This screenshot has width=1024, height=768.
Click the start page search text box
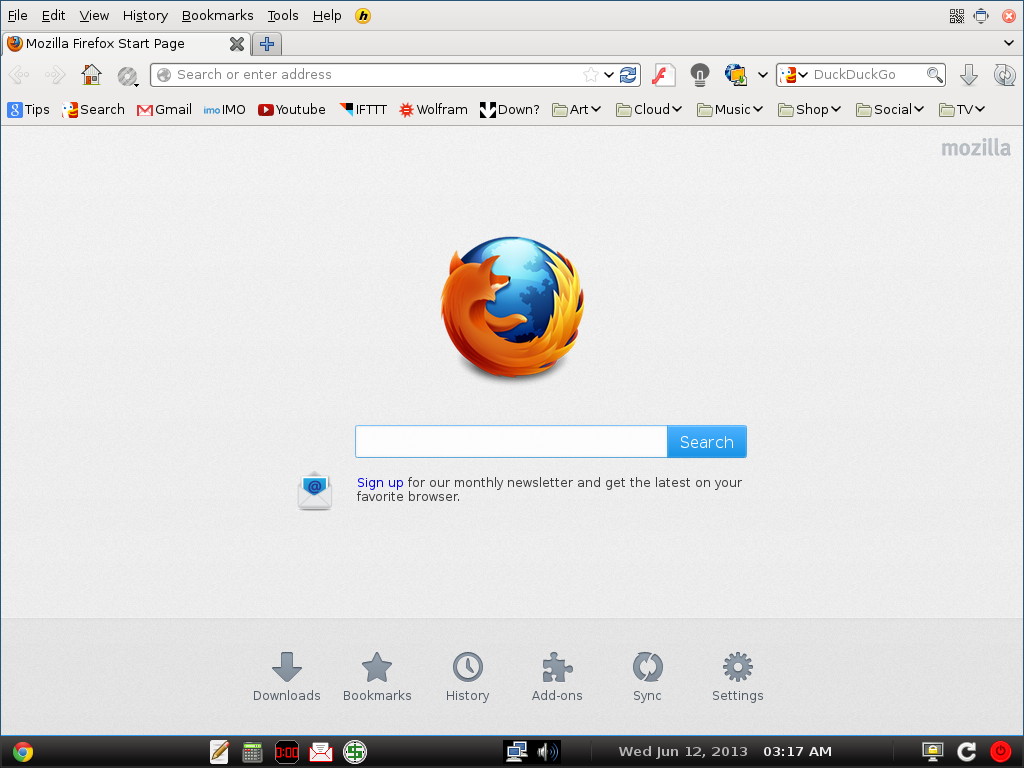(x=511, y=442)
